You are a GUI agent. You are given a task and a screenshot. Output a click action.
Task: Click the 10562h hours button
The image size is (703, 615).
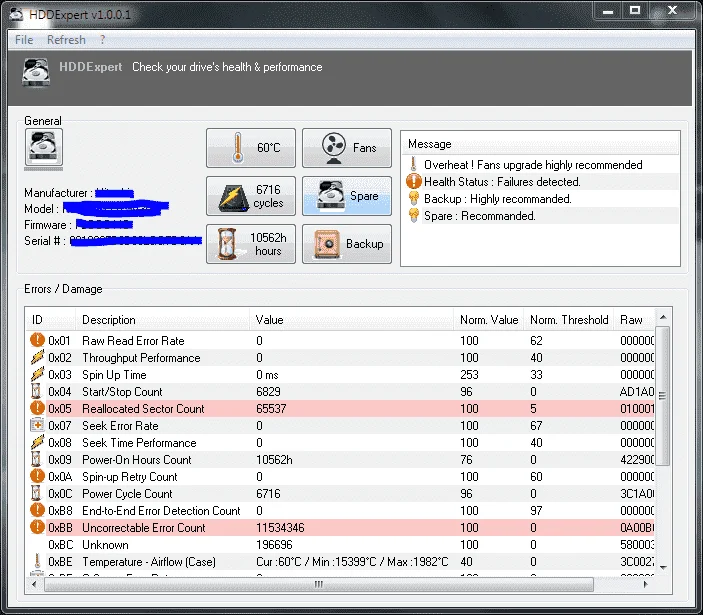pos(251,244)
